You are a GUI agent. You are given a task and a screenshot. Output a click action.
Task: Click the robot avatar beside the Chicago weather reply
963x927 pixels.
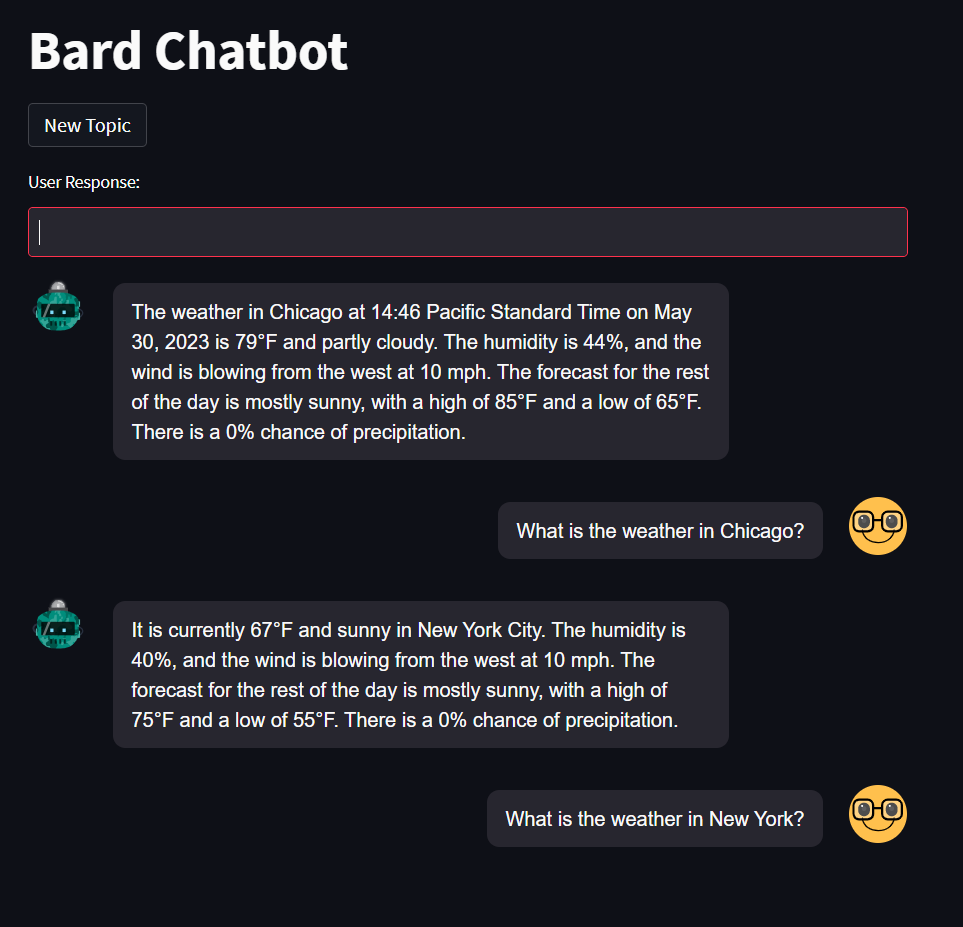(57, 307)
